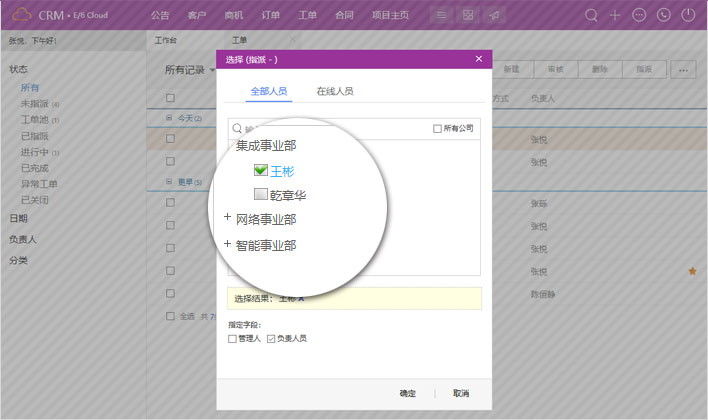
Task: Open the 客户 menu in top navigation
Action: coord(197,15)
